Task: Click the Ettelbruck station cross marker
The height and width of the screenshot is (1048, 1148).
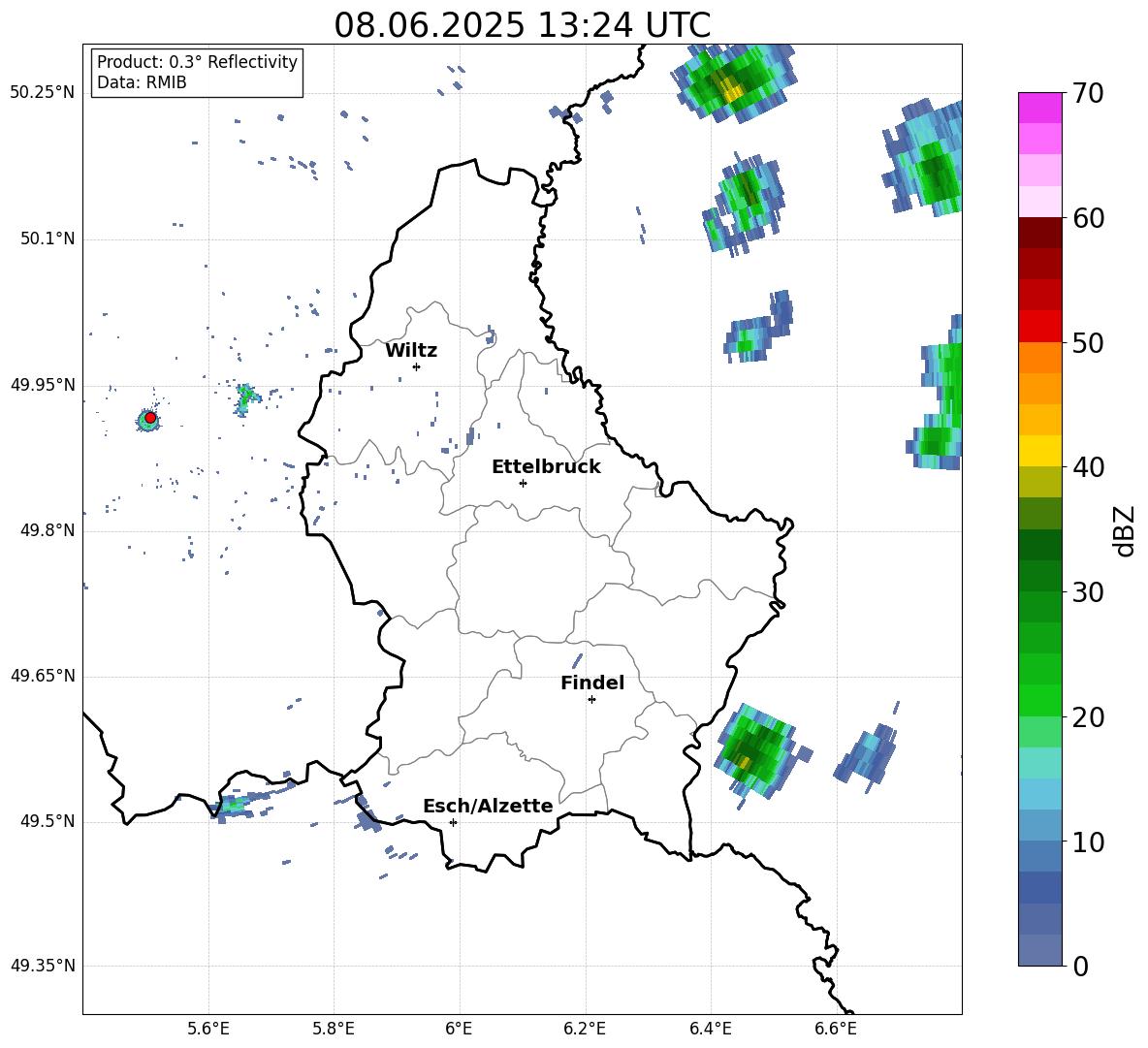Action: (523, 483)
